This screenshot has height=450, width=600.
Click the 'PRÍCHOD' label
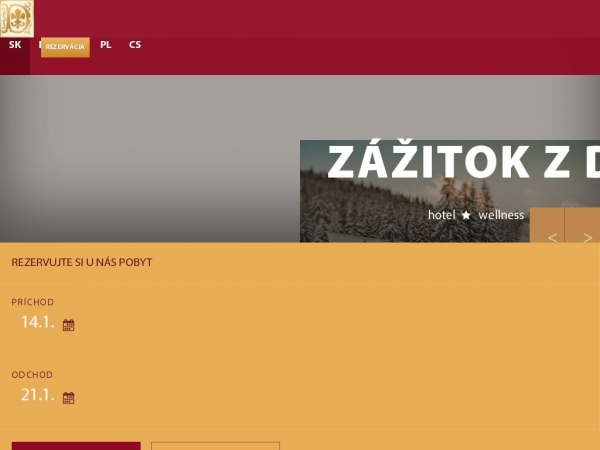point(33,302)
